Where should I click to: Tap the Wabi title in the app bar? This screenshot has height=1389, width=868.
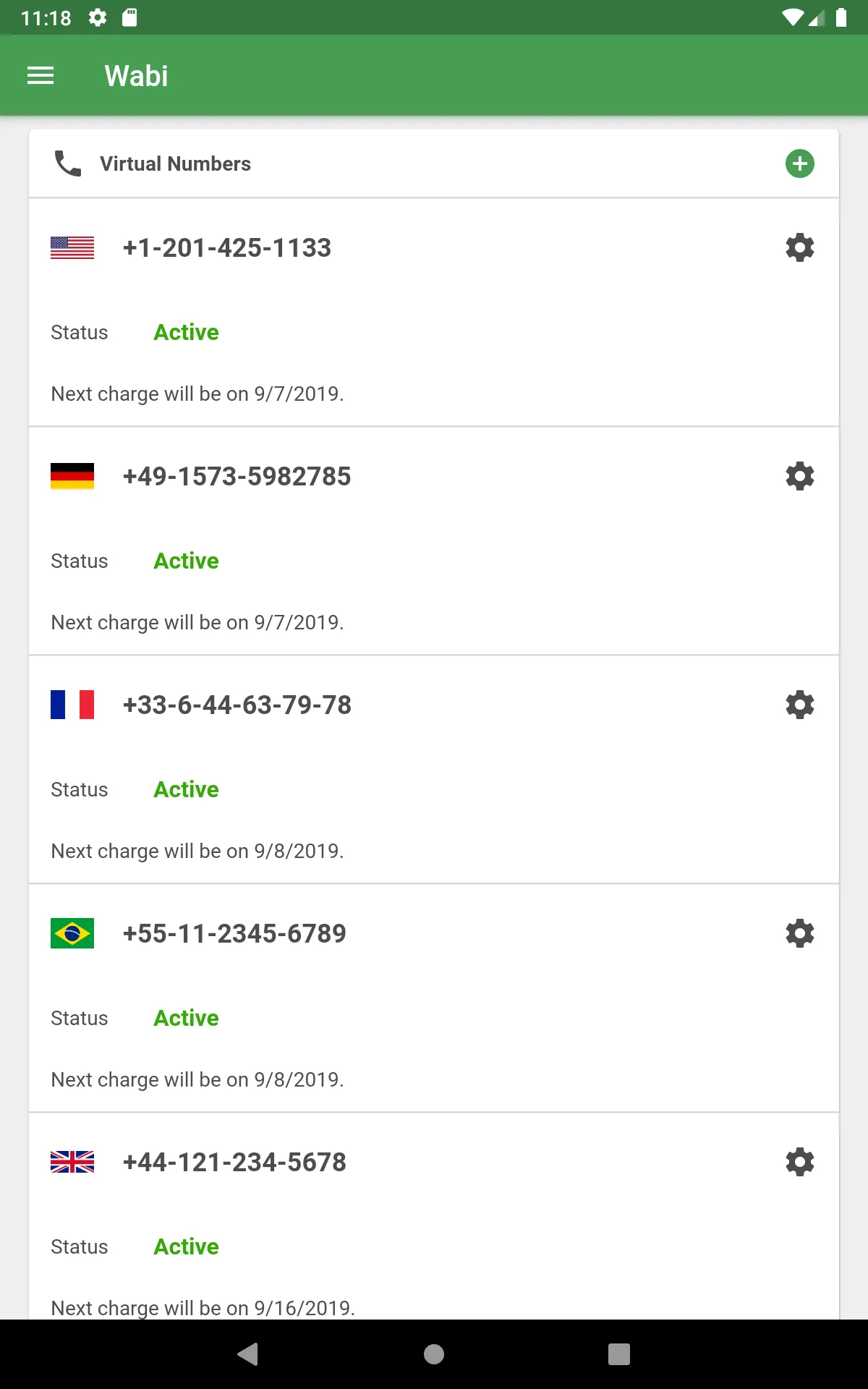click(x=136, y=75)
